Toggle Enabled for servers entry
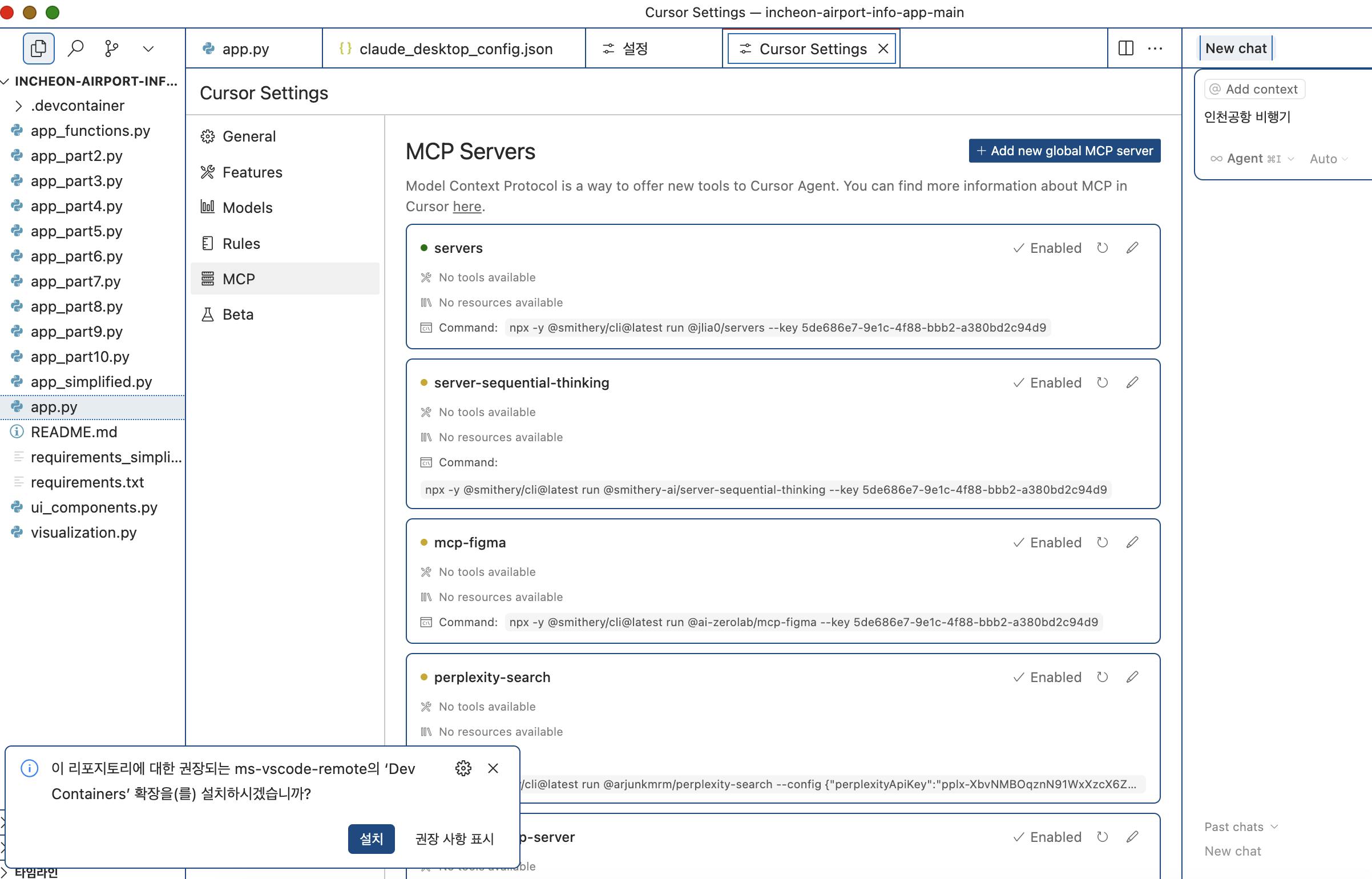Screen dimensions: 1372x879 (x=1047, y=248)
